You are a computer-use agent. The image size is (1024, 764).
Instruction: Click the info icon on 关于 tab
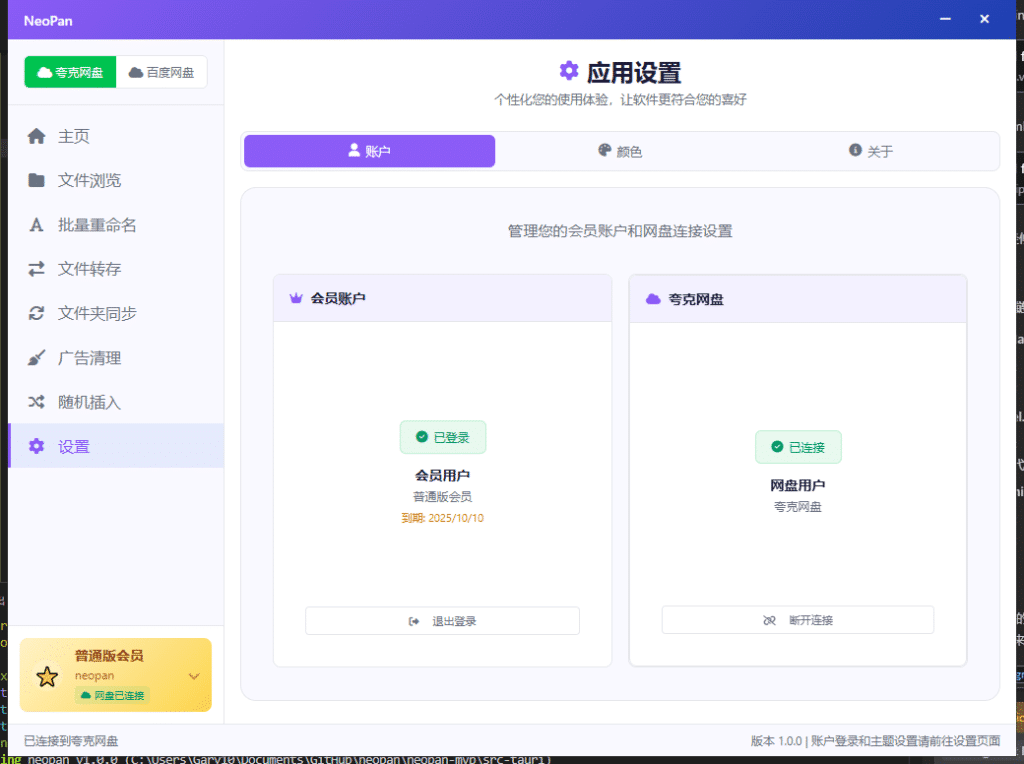point(856,150)
